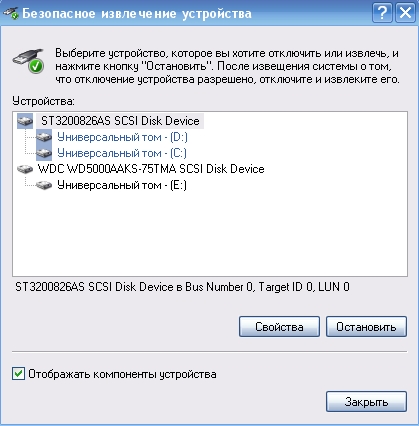Click the drive icon beside volume (C:)
This screenshot has width=419, height=426.
pyautogui.click(x=44, y=153)
